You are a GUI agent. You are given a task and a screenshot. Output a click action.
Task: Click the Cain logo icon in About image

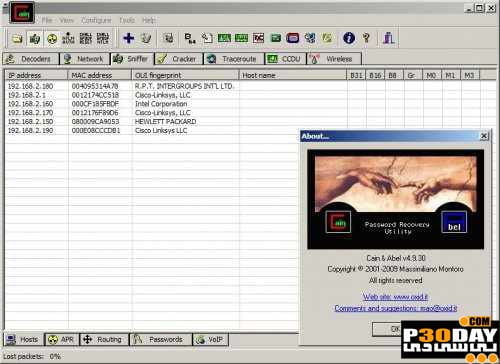(338, 222)
